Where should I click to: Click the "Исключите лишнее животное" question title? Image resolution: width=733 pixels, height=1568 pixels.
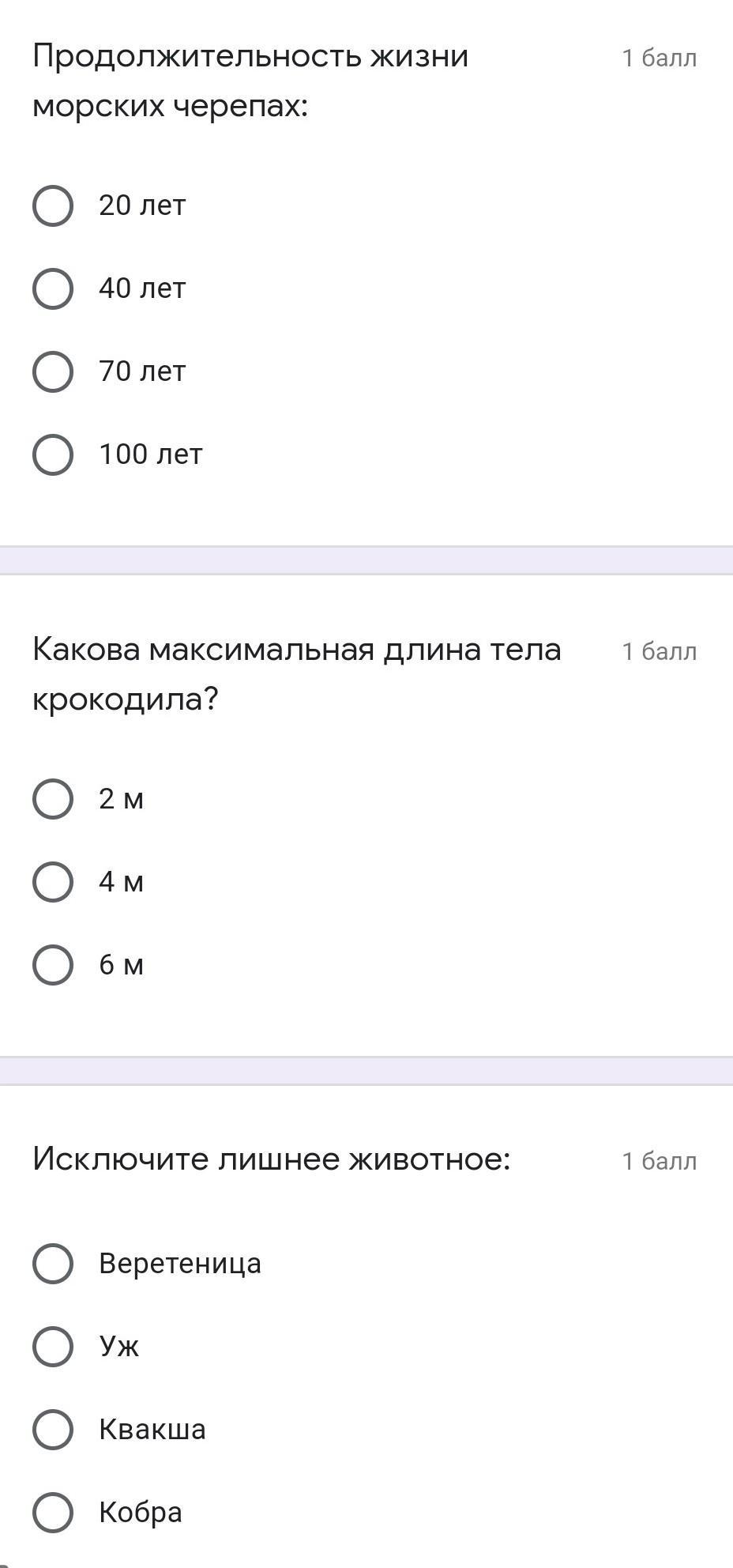(x=272, y=1159)
